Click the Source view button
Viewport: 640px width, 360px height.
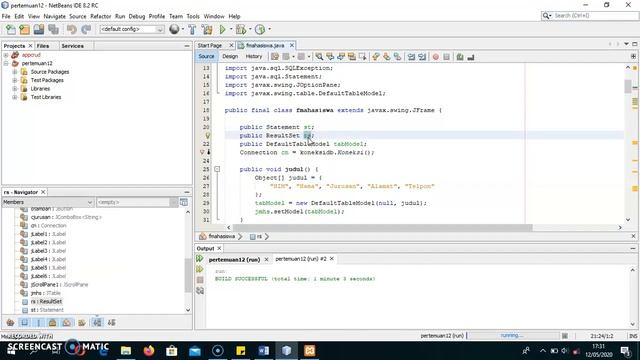tap(206, 56)
